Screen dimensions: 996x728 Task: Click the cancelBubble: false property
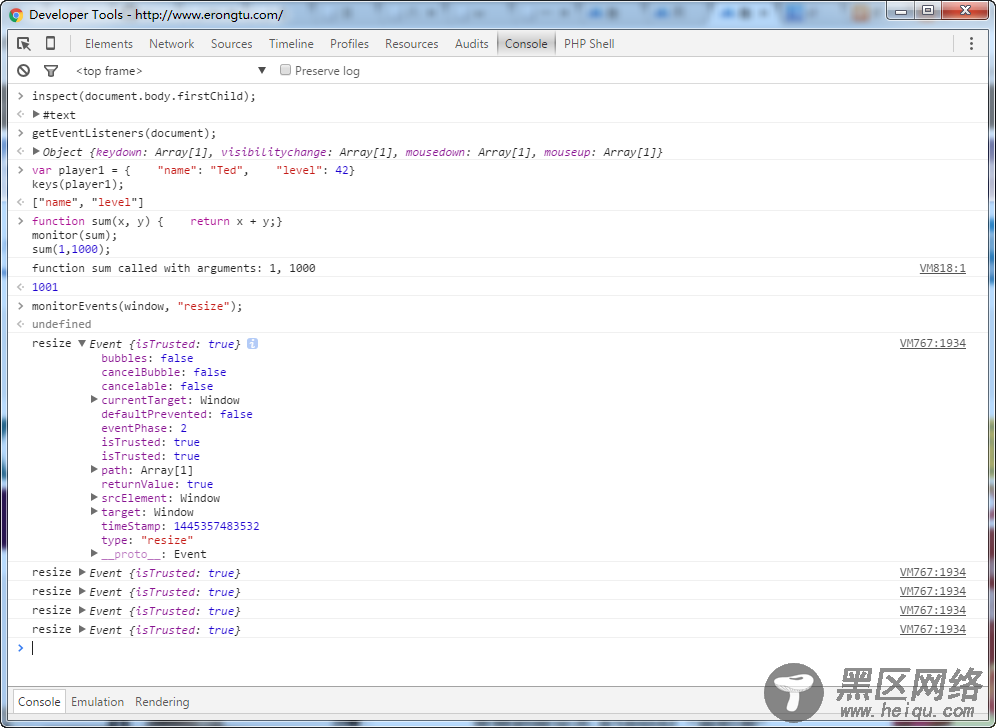pos(163,372)
